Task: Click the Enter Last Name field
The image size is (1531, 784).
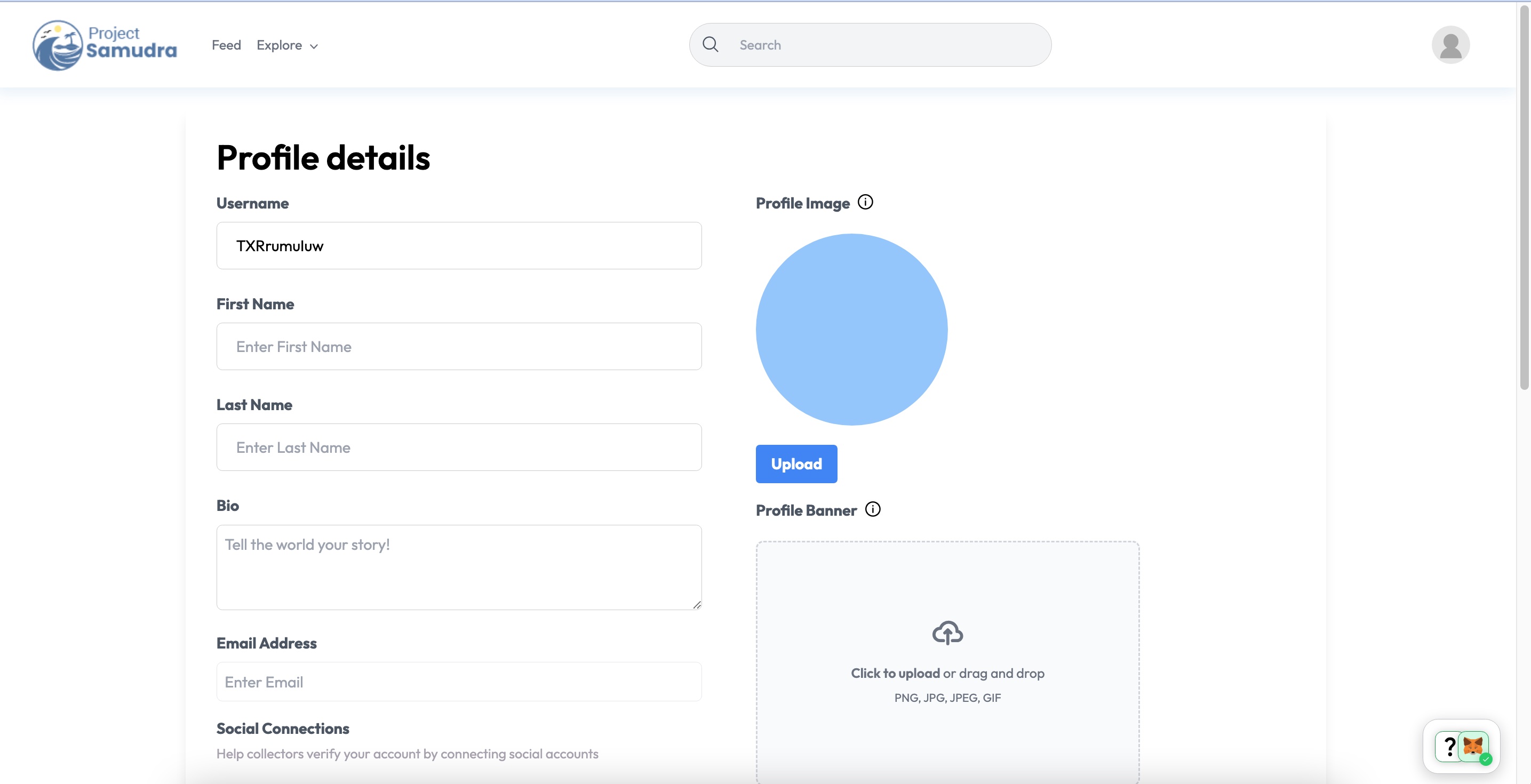Action: pos(459,447)
